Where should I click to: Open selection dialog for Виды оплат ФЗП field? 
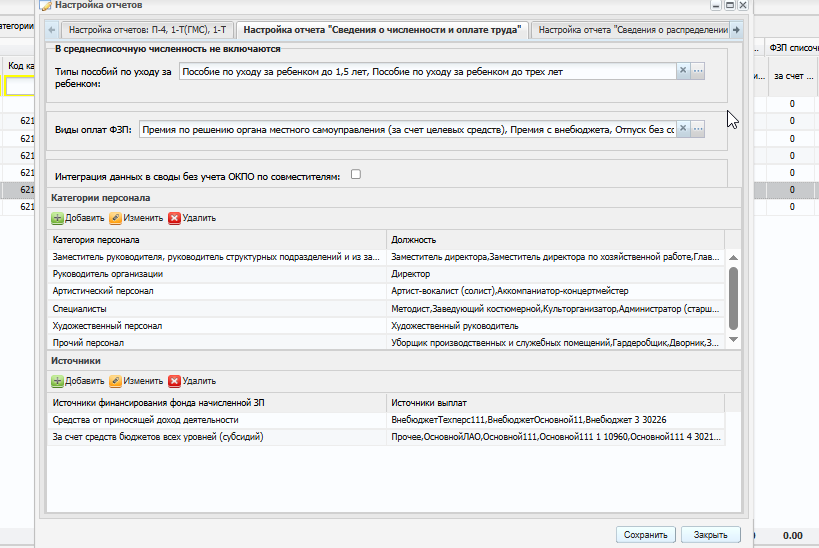[x=699, y=129]
